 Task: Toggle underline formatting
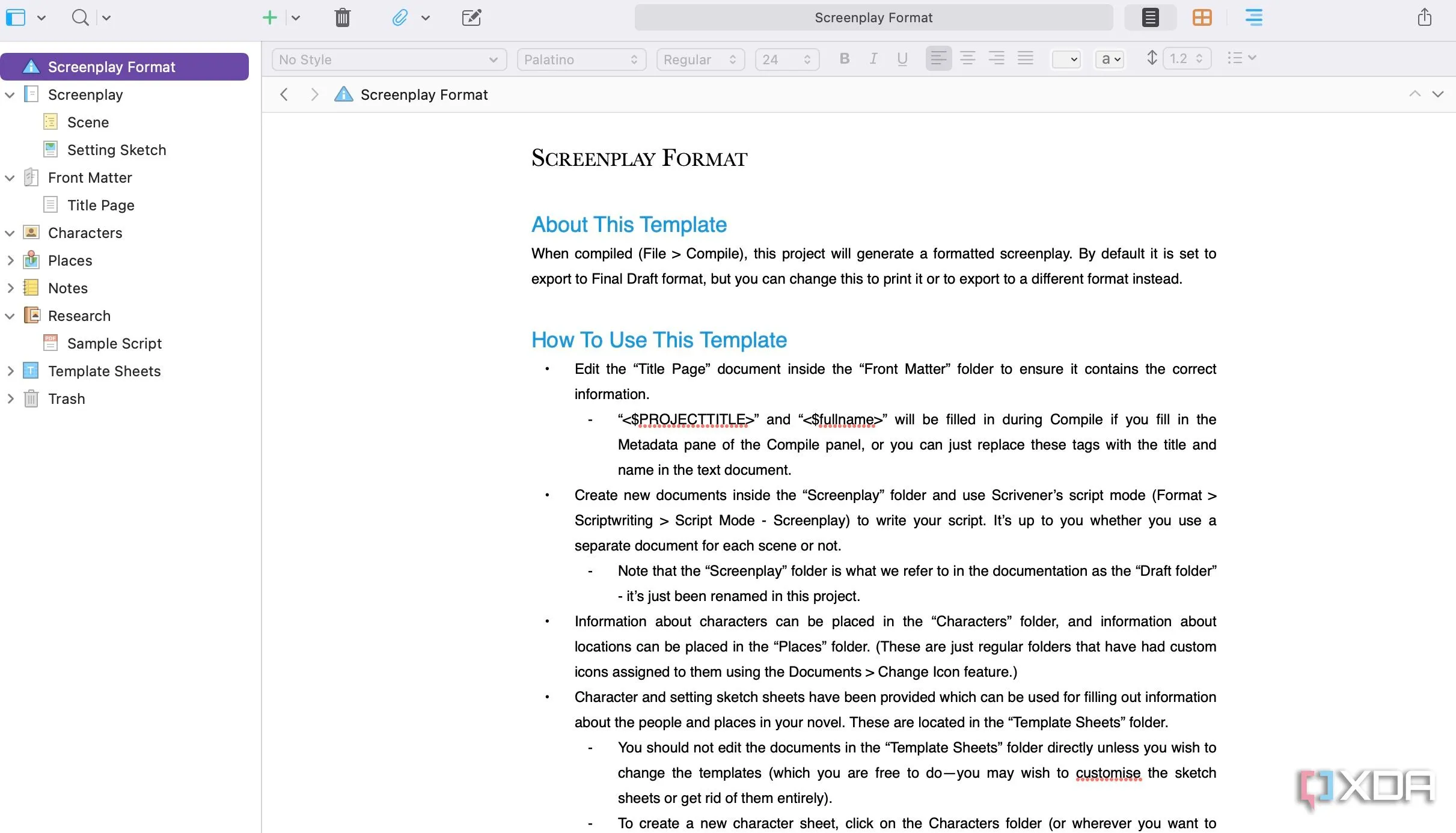[x=902, y=59]
